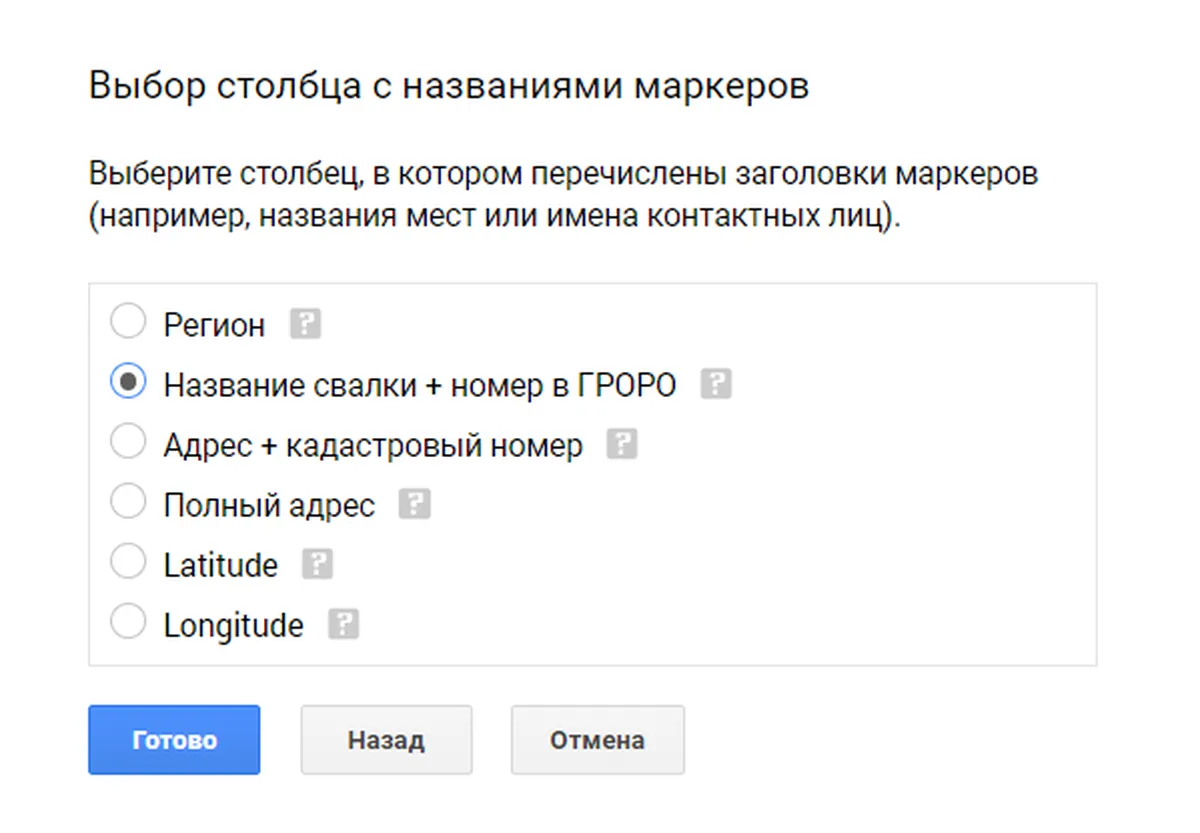The width and height of the screenshot is (1200, 833).
Task: Select the Регион radio button
Action: click(128, 323)
